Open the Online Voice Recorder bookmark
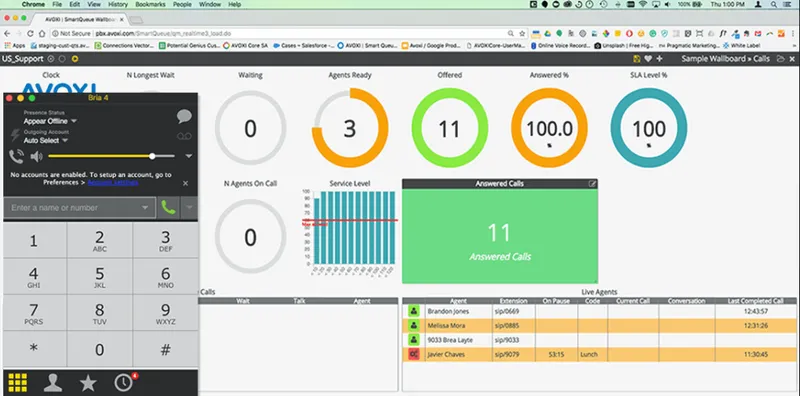Image resolution: width=800 pixels, height=396 pixels. (x=560, y=45)
